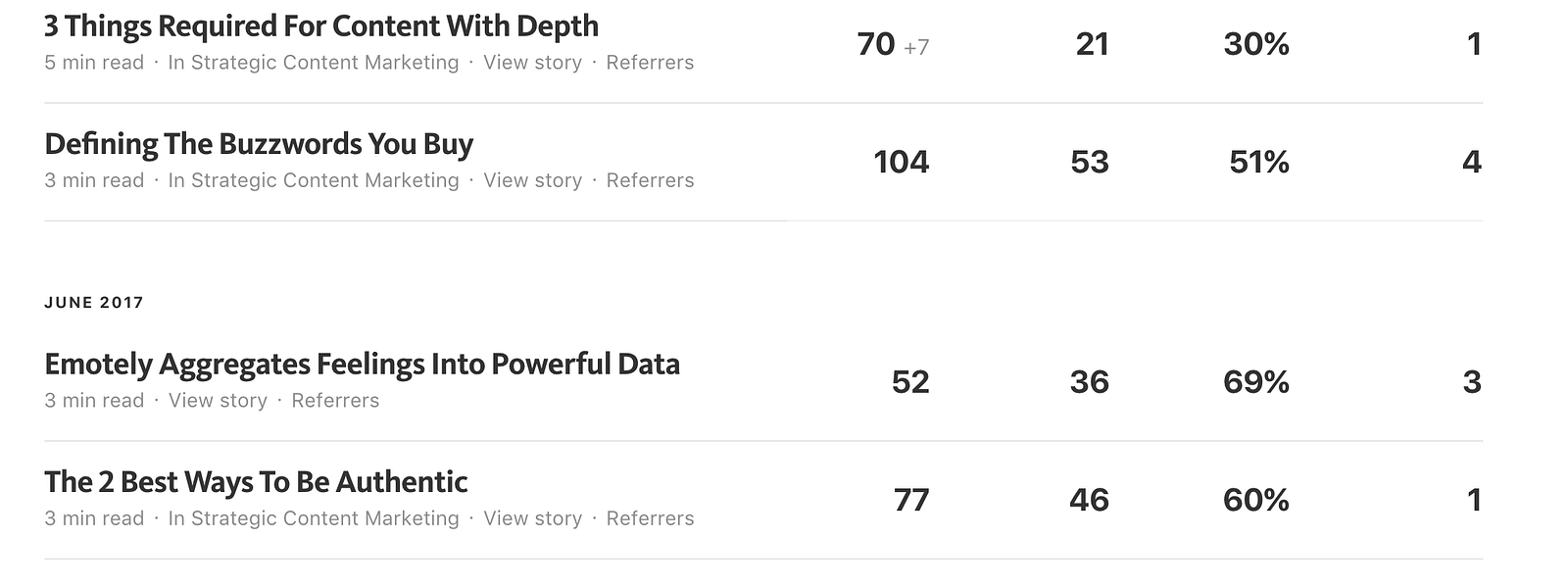Click the 69% read ratio for Emotely story

point(1256,382)
